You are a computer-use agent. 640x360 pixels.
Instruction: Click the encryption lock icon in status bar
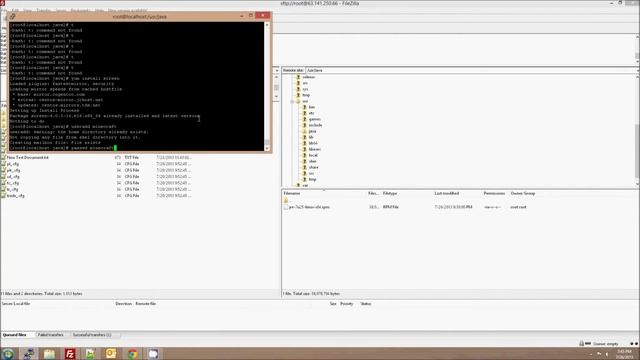[581, 344]
